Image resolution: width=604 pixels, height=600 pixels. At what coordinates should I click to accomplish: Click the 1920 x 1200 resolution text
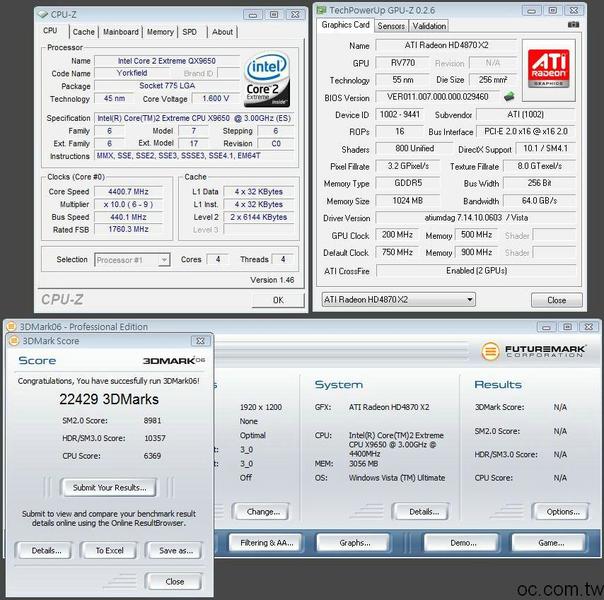261,407
